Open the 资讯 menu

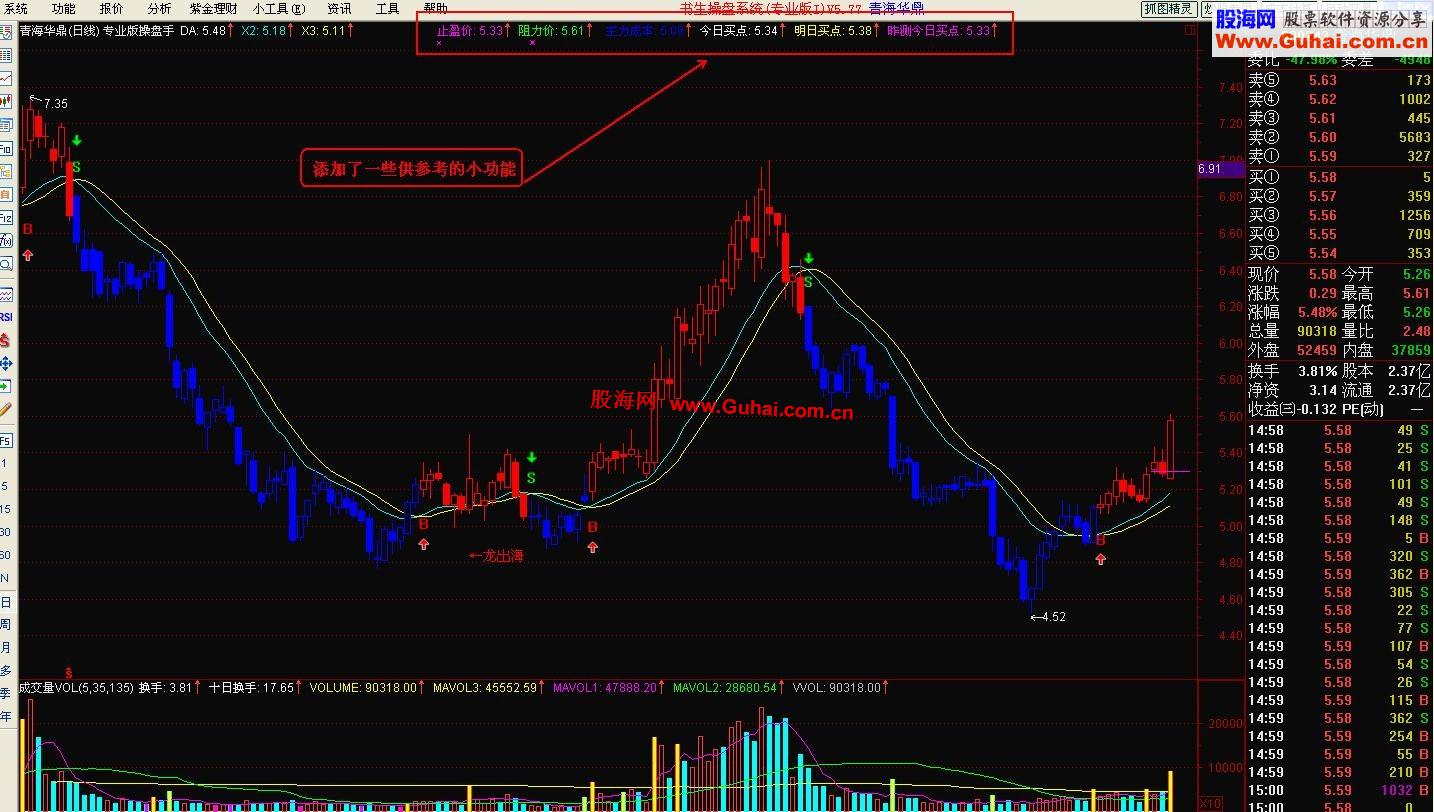340,9
